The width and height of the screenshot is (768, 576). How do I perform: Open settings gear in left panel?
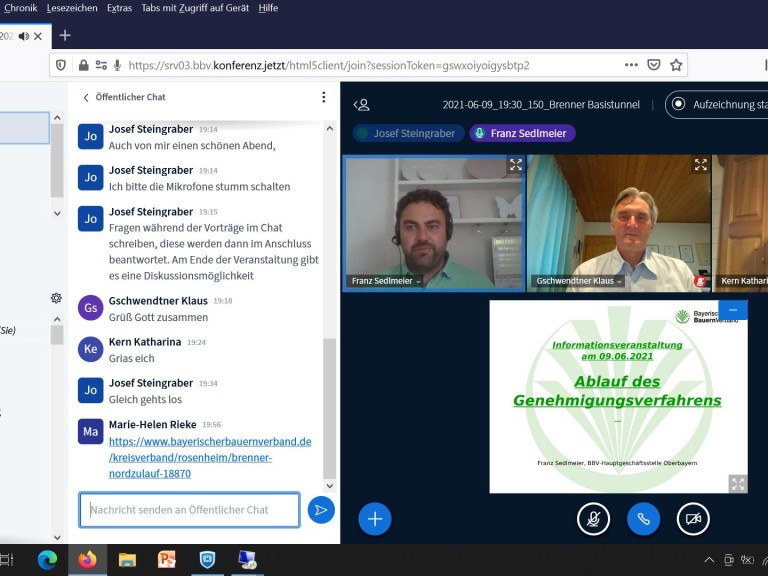pyautogui.click(x=56, y=298)
